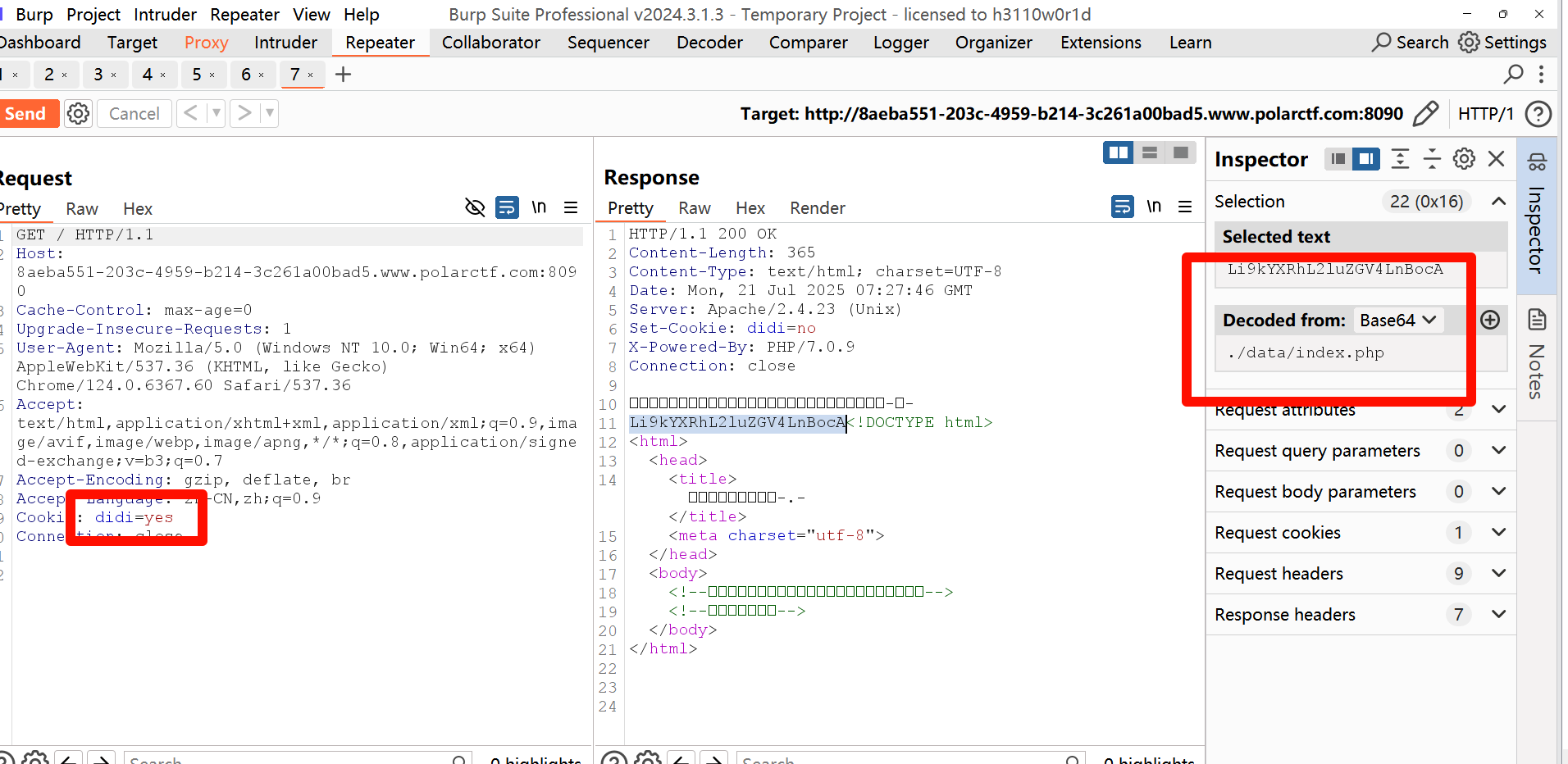Switch Inspector to docked-right layout icon
This screenshot has height=764, width=1568.
pyautogui.click(x=1366, y=159)
